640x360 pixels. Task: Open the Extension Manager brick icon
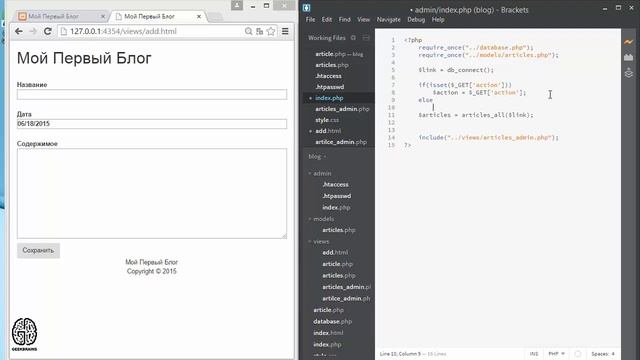[x=629, y=58]
